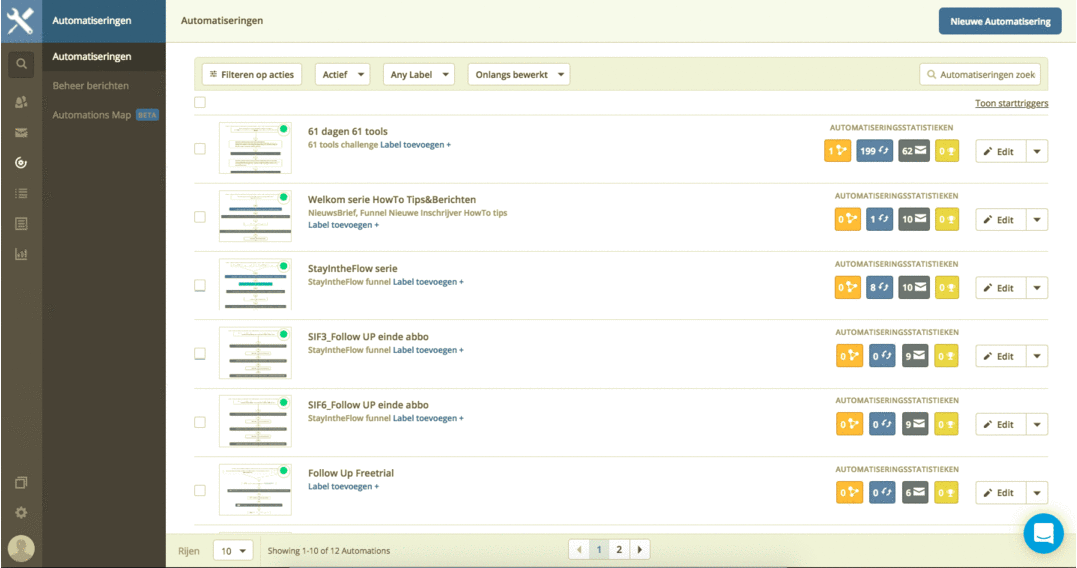Open the chat support bubble
This screenshot has height=568, width=1077.
pos(1043,533)
